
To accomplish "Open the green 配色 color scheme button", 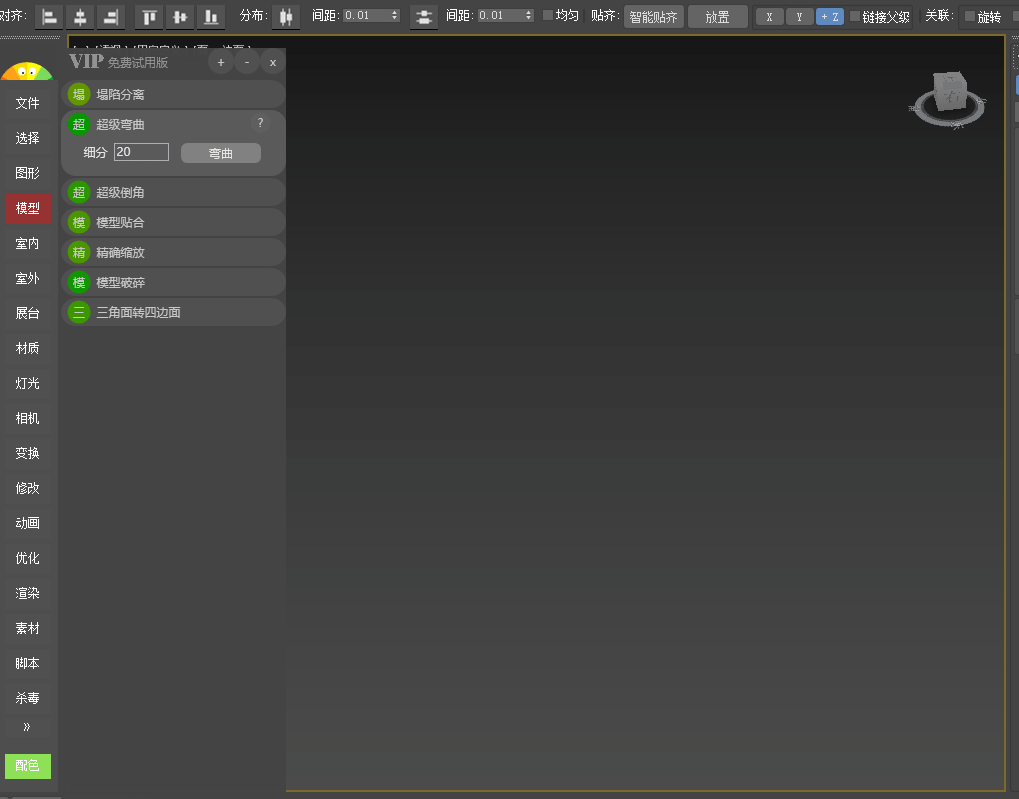I will pyautogui.click(x=28, y=766).
